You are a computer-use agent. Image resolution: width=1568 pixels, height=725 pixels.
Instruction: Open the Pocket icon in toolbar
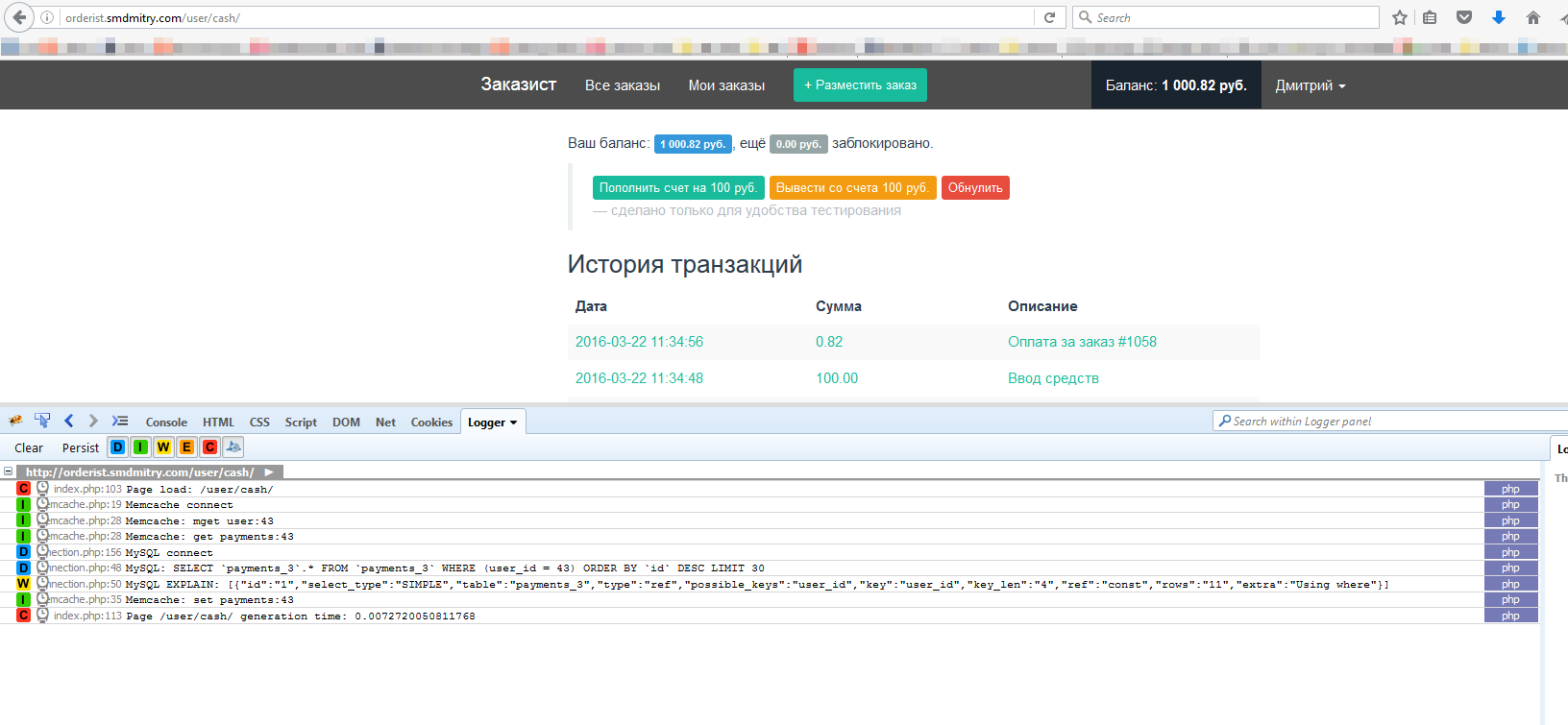coord(1464,17)
